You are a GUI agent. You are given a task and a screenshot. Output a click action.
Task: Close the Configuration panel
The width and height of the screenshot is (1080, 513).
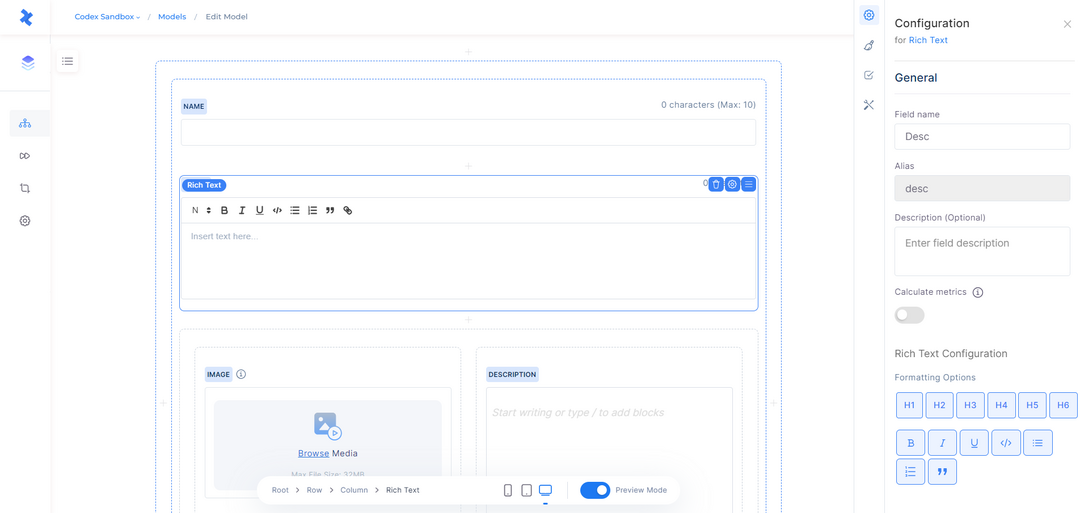point(1067,24)
